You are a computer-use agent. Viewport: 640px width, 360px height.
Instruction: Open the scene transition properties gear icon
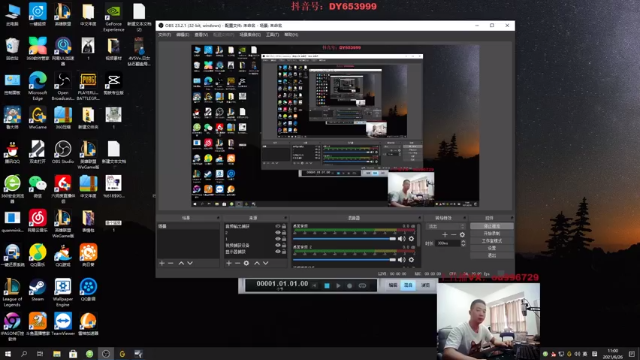(462, 234)
